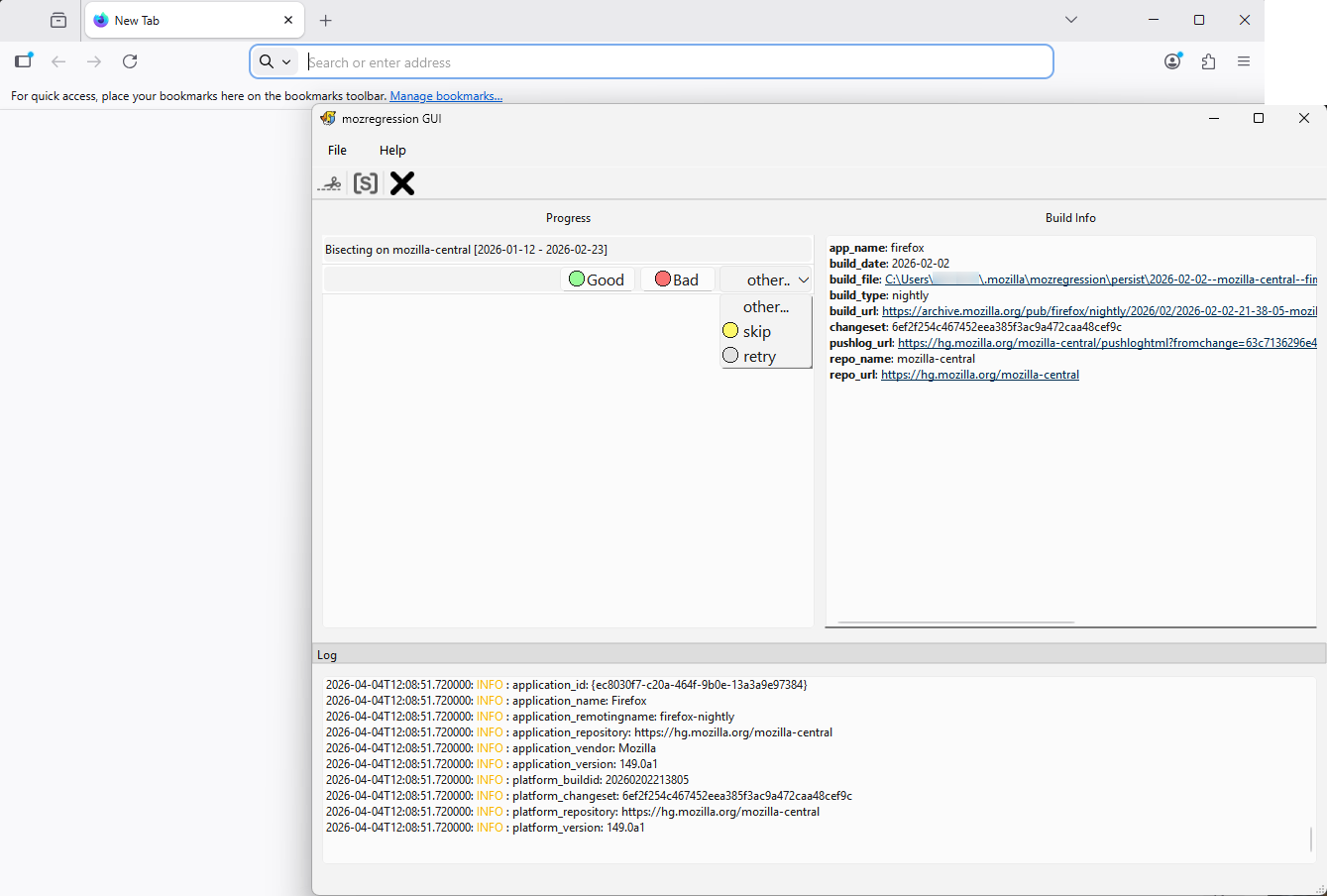This screenshot has height=896, width=1327.
Task: Open the File menu in mozregression
Action: pos(337,150)
